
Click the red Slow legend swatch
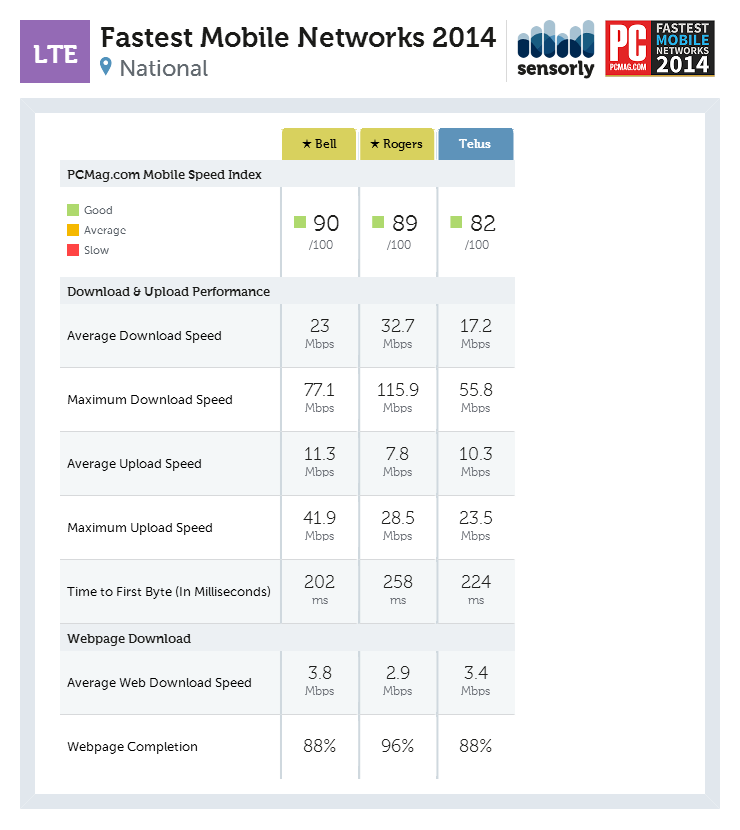tap(73, 250)
